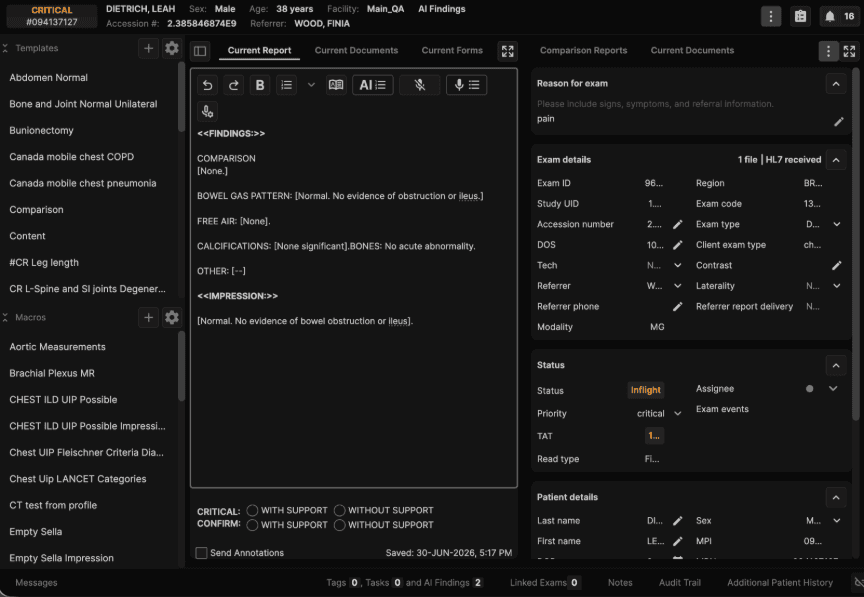
Task: Edit the Referrer phone pencil
Action: (x=678, y=306)
